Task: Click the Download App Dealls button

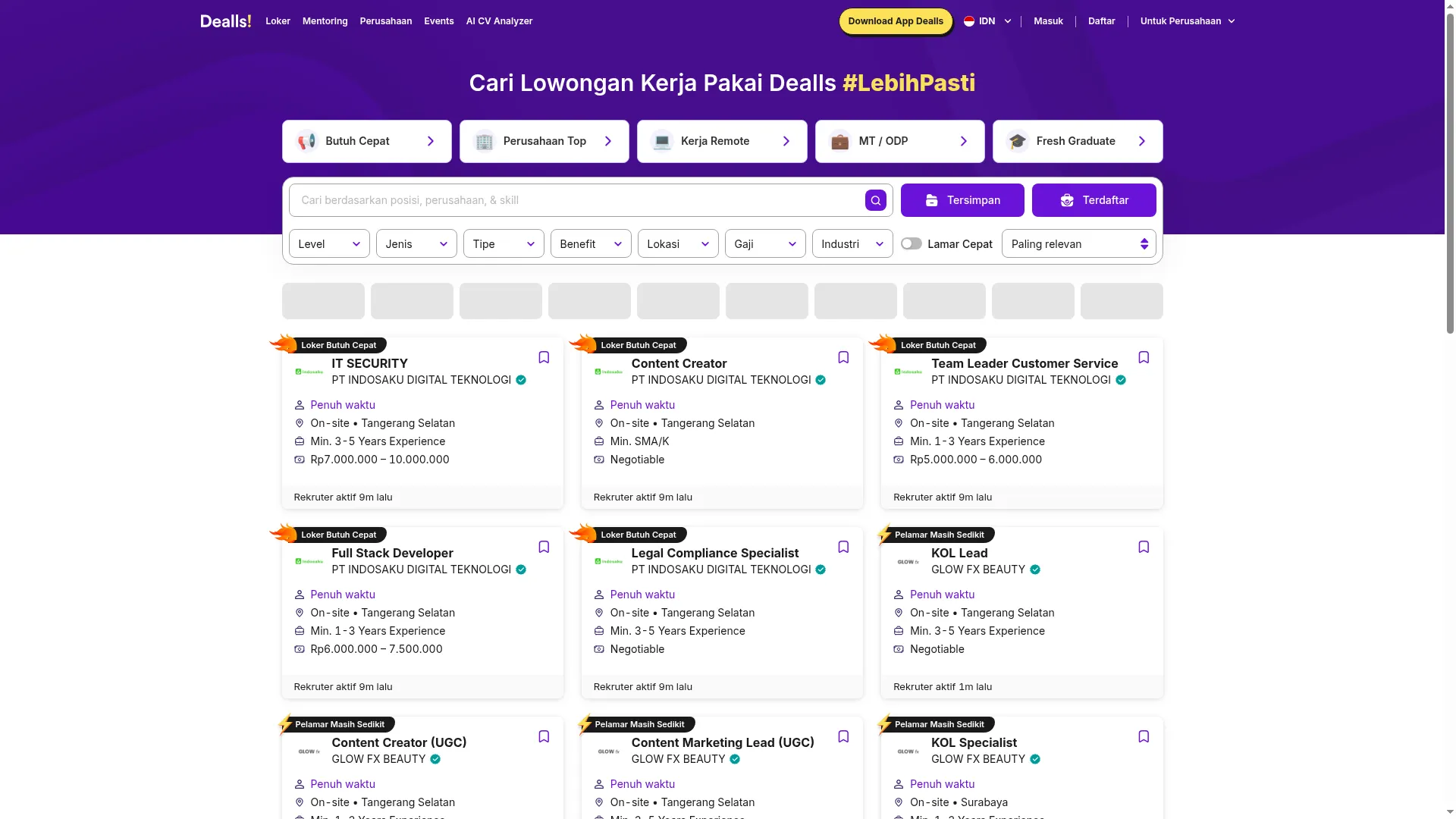Action: click(896, 21)
